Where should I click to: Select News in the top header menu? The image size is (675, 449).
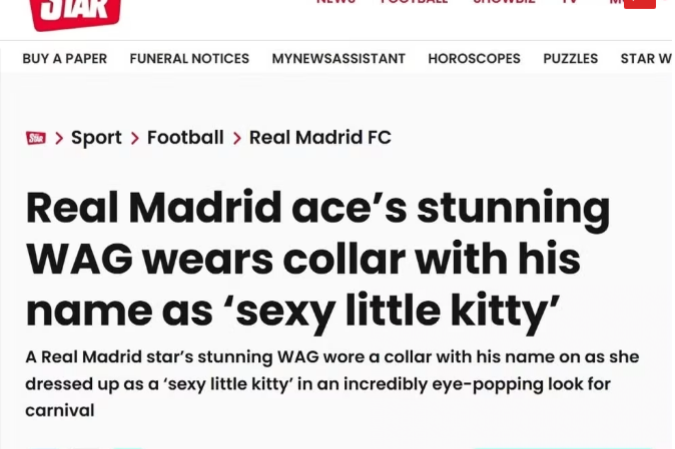[336, 2]
